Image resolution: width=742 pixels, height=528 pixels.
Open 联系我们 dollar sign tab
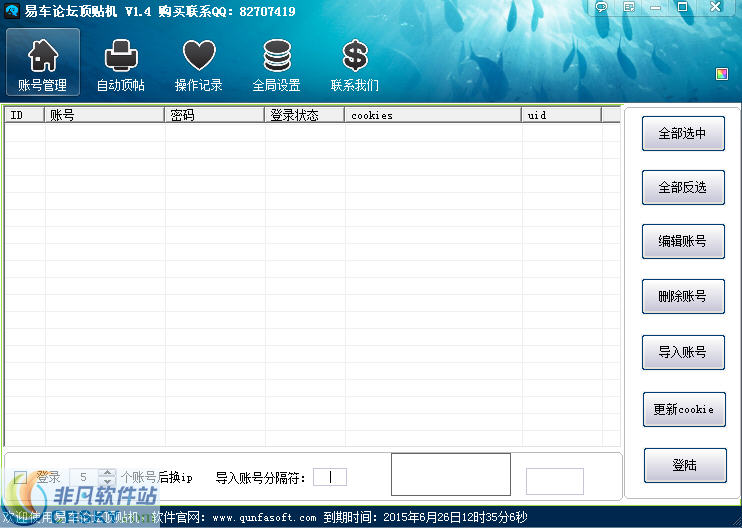(x=355, y=65)
